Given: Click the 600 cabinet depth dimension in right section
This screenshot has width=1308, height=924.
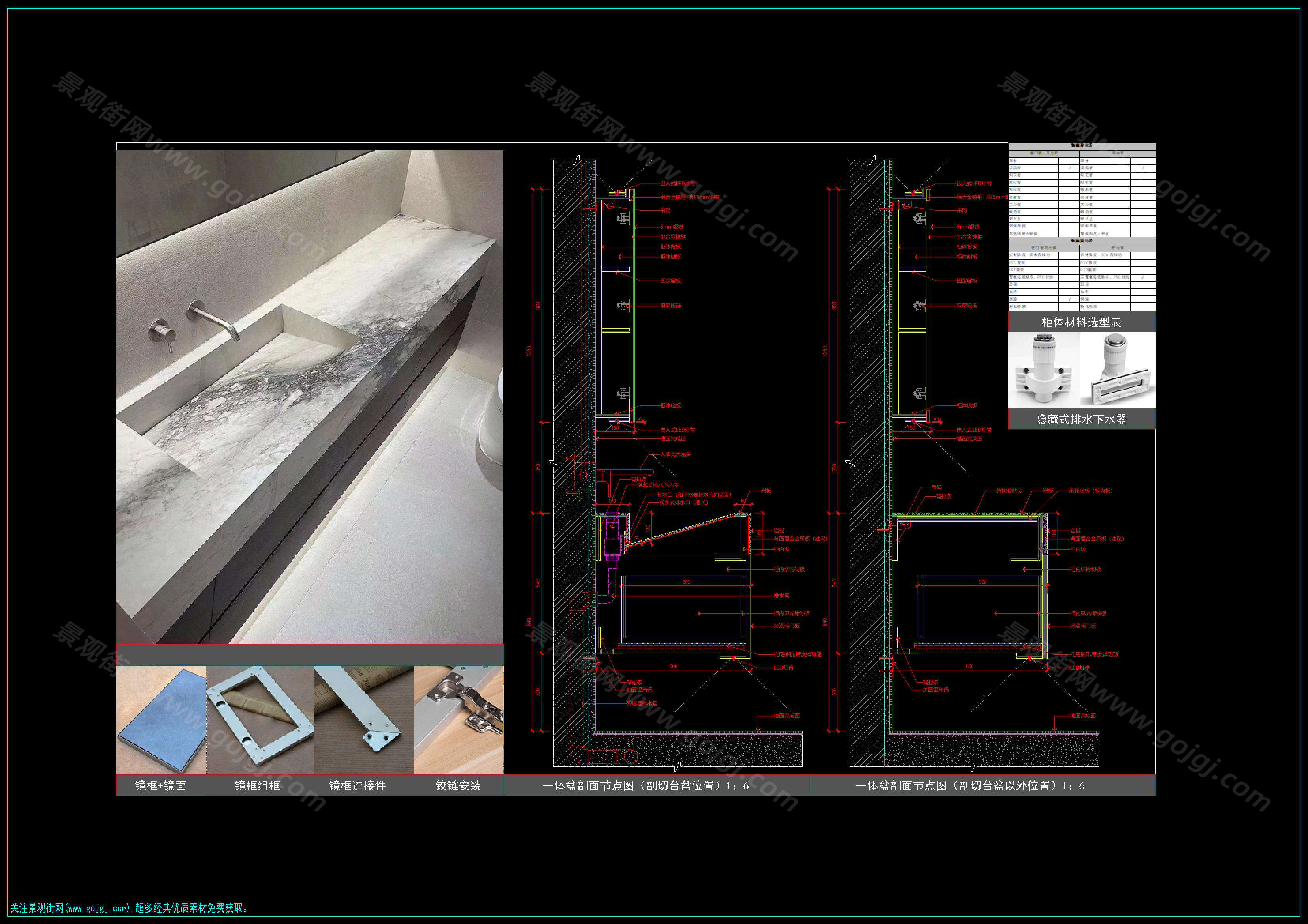Looking at the screenshot, I should [969, 666].
